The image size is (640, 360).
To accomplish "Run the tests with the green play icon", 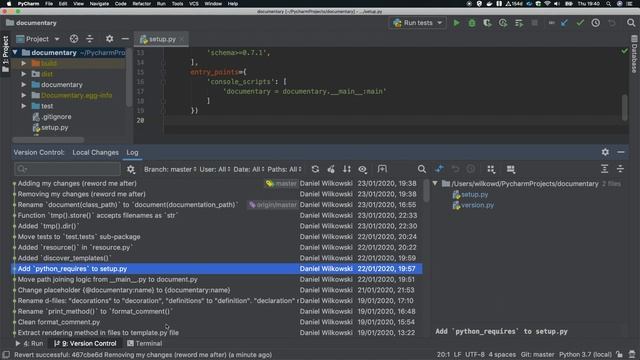I will coord(456,23).
